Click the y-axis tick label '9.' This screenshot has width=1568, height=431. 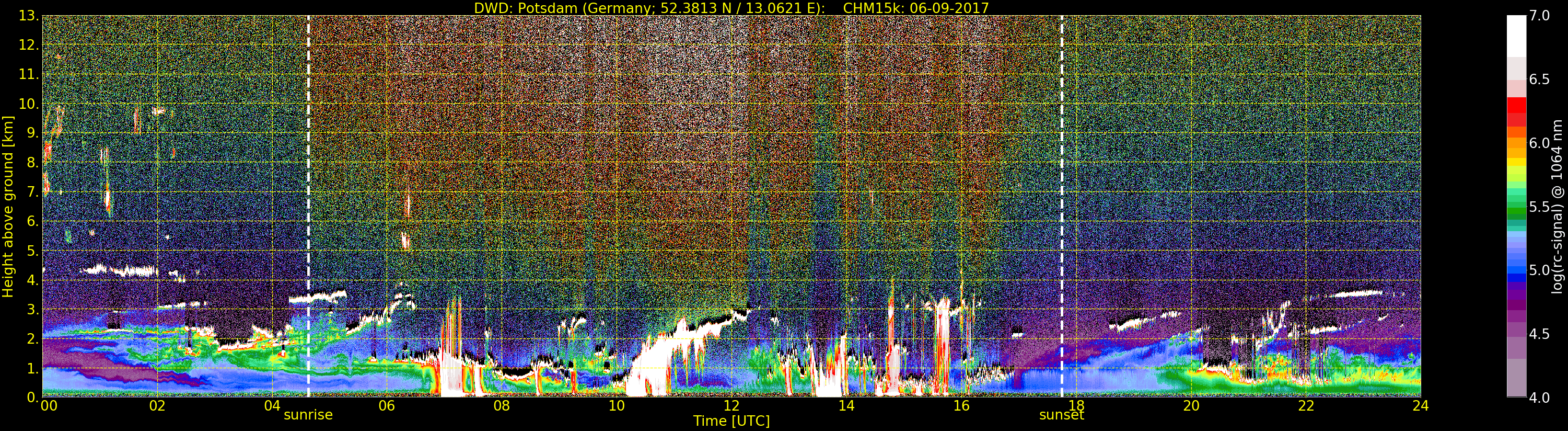click(32, 133)
